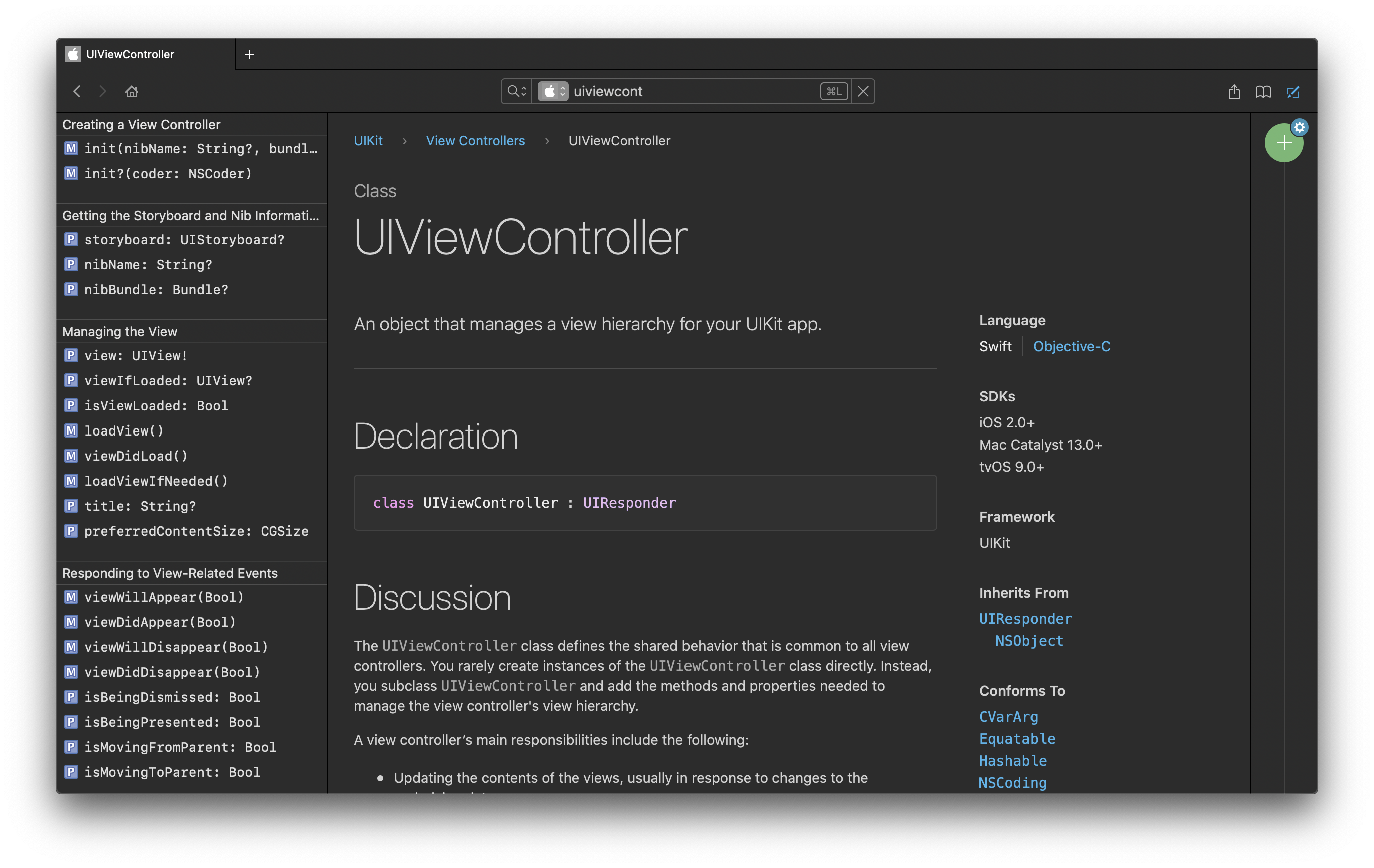Select storyboard: UIStoryboard? property

coord(192,240)
